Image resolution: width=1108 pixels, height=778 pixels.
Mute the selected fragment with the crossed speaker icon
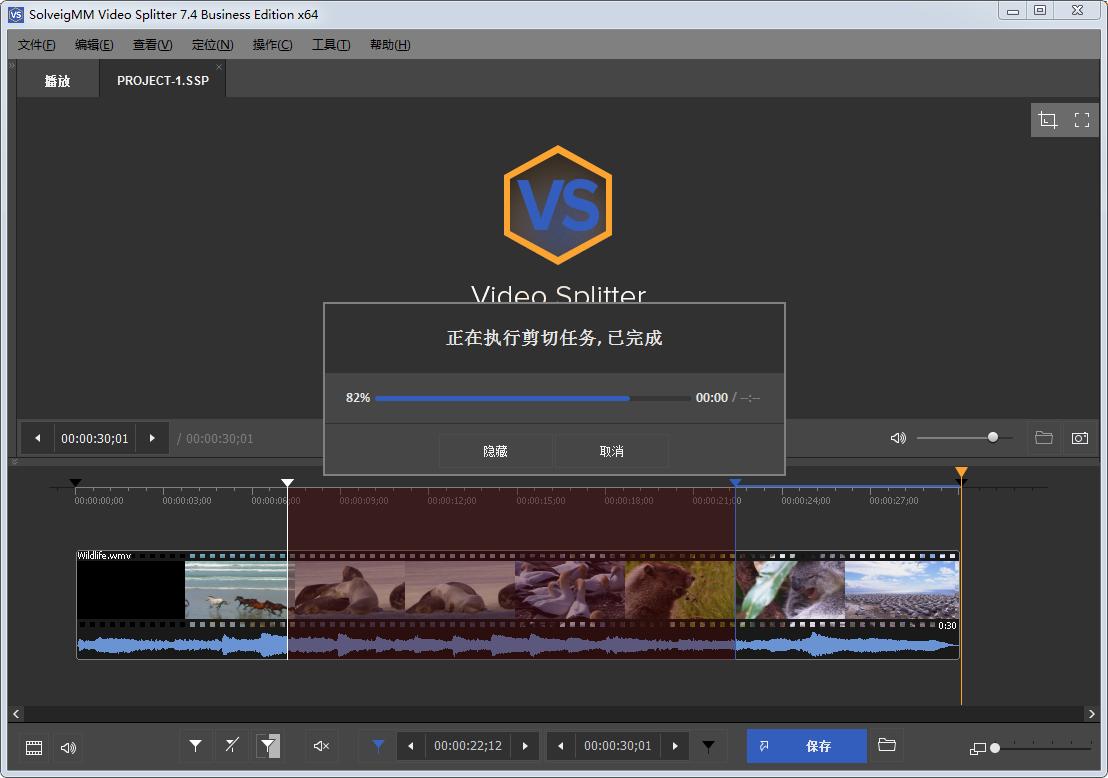tap(319, 746)
